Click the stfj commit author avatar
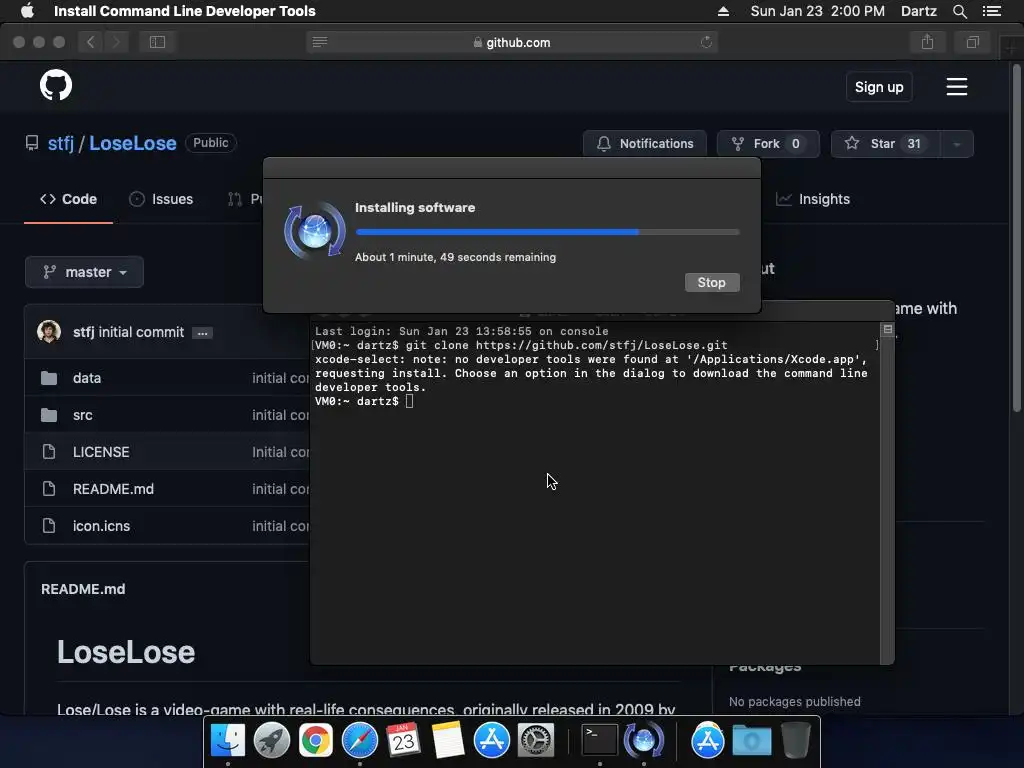The width and height of the screenshot is (1024, 768). click(49, 332)
